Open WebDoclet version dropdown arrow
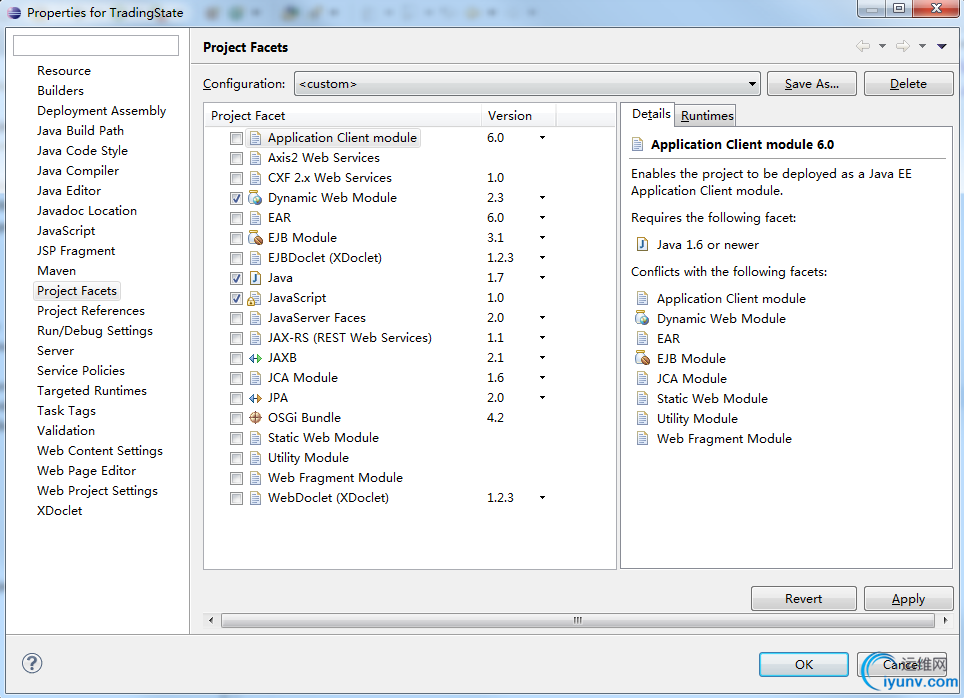The height and width of the screenshot is (698, 964). coord(542,498)
